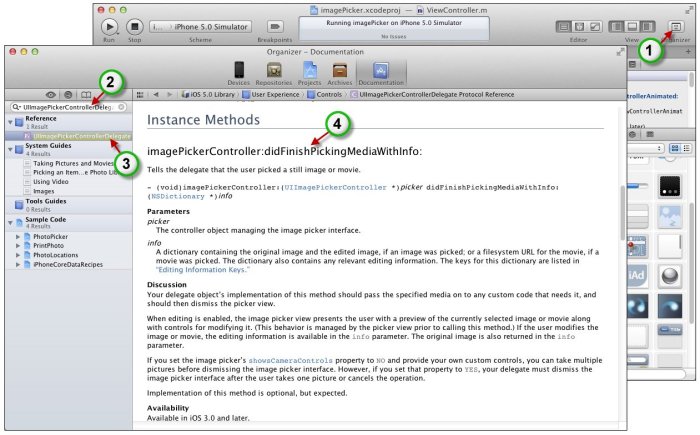The height and width of the screenshot is (435, 700).
Task: Clear the documentation search field
Action: 121,107
